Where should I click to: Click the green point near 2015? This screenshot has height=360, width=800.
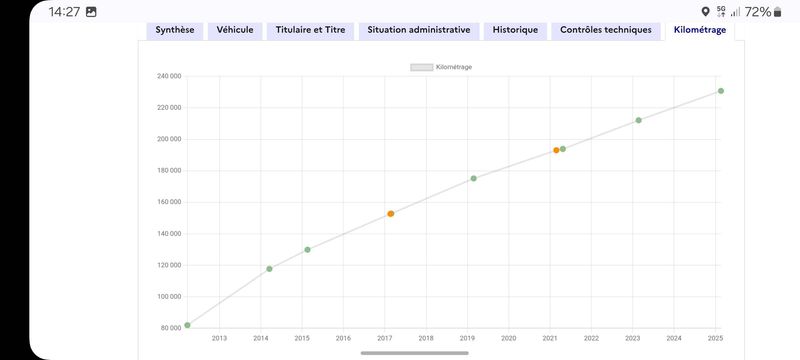point(308,250)
